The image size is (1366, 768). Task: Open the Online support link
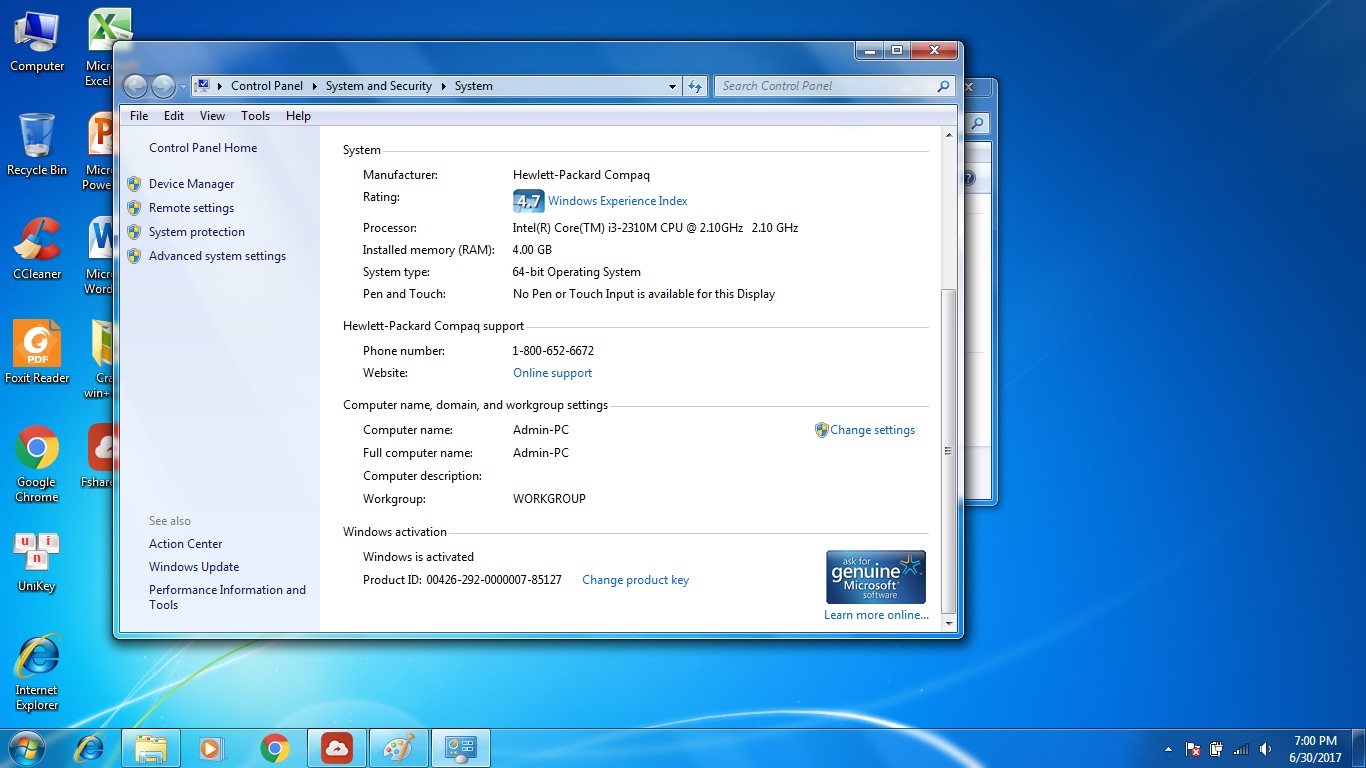pos(552,372)
